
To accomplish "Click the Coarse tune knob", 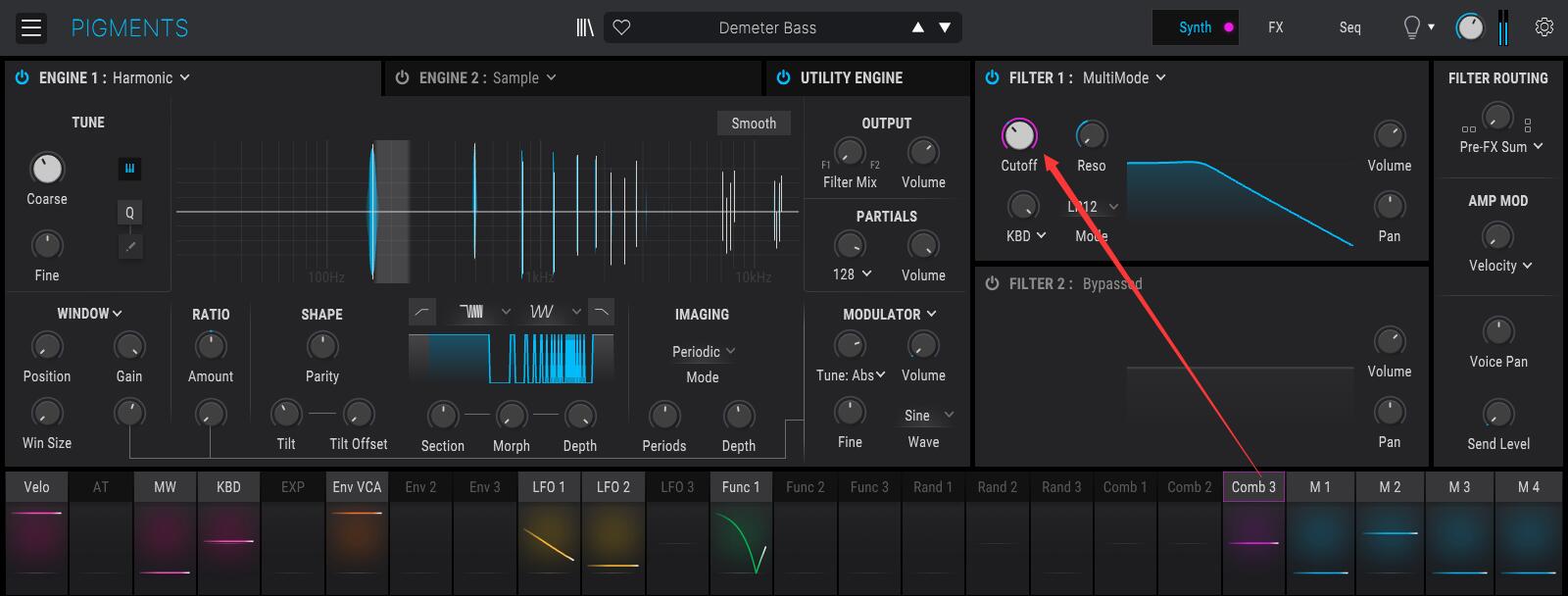I will [x=47, y=169].
